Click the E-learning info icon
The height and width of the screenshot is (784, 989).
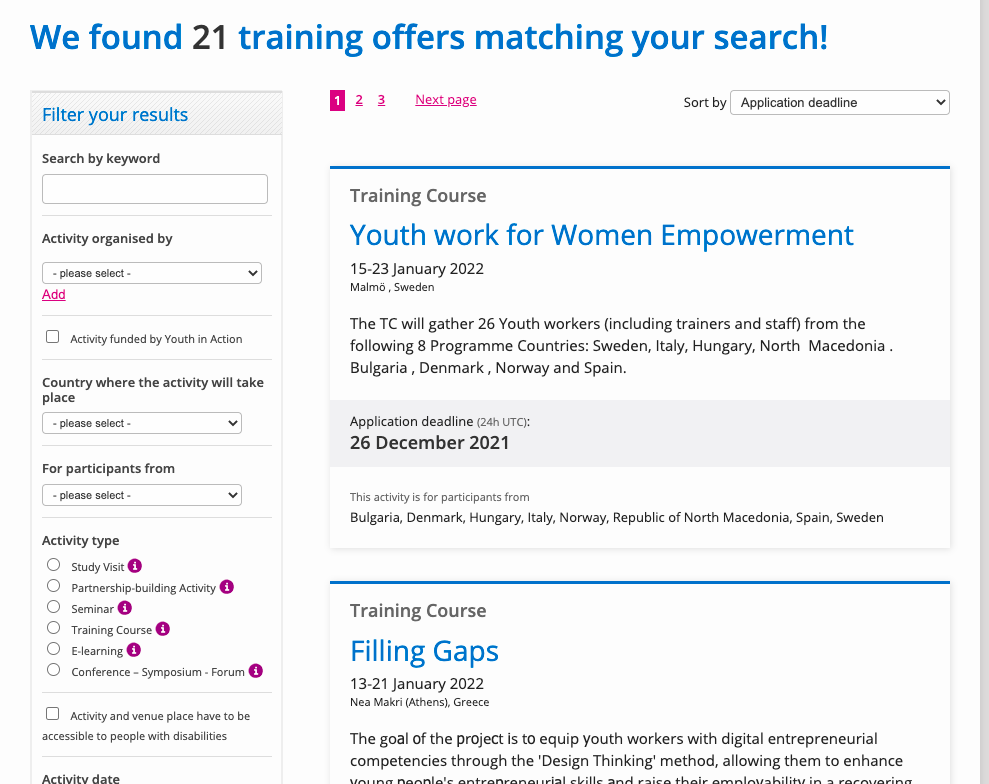point(134,650)
